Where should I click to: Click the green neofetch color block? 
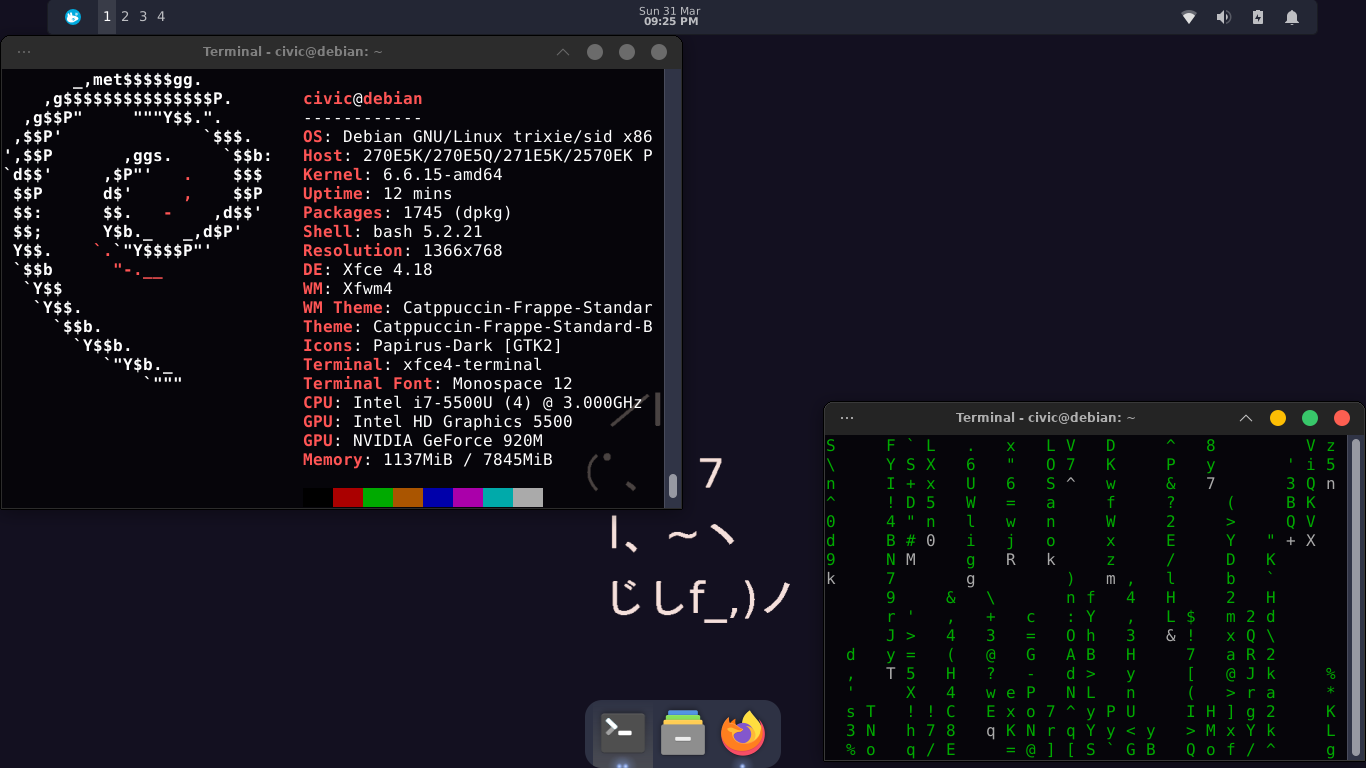(x=378, y=497)
